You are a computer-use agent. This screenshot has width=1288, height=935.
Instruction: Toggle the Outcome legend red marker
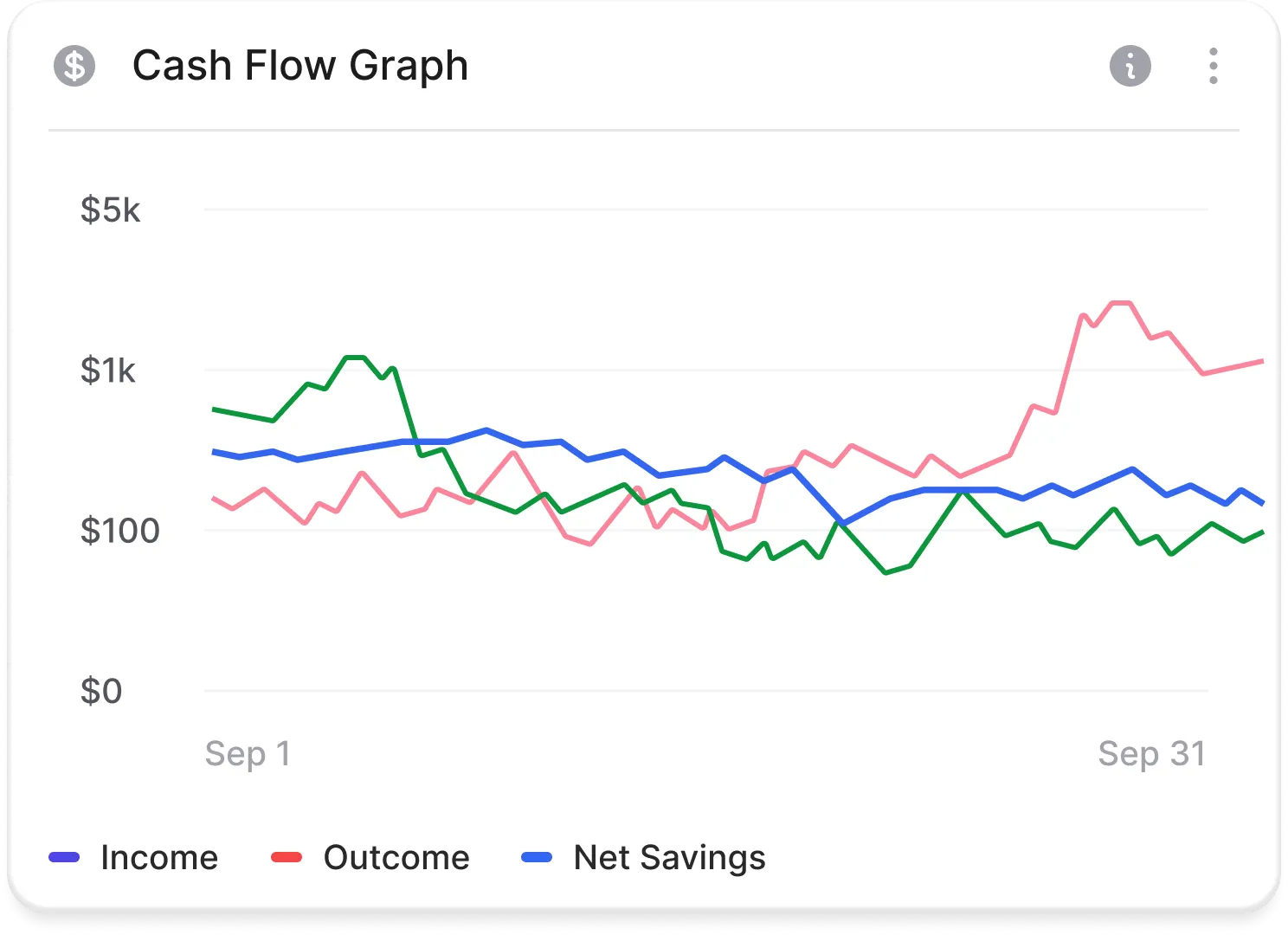pyautogui.click(x=287, y=858)
